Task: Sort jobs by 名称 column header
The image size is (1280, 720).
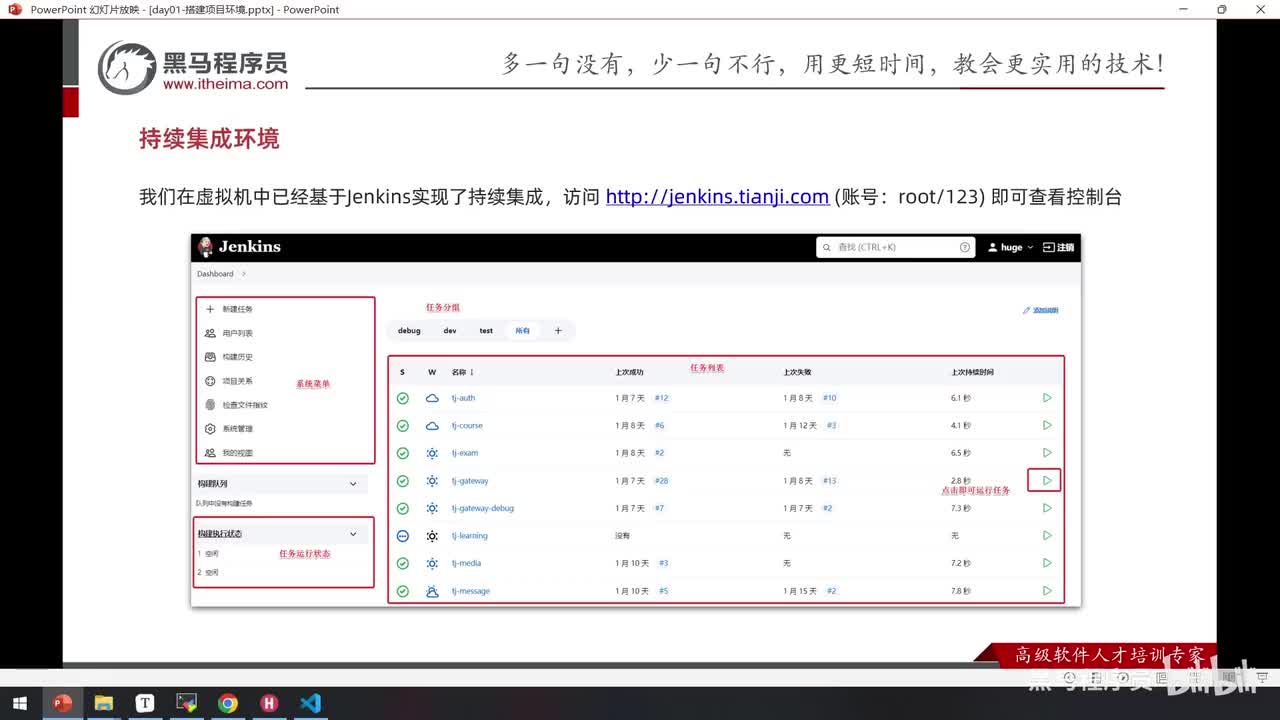Action: pos(462,372)
